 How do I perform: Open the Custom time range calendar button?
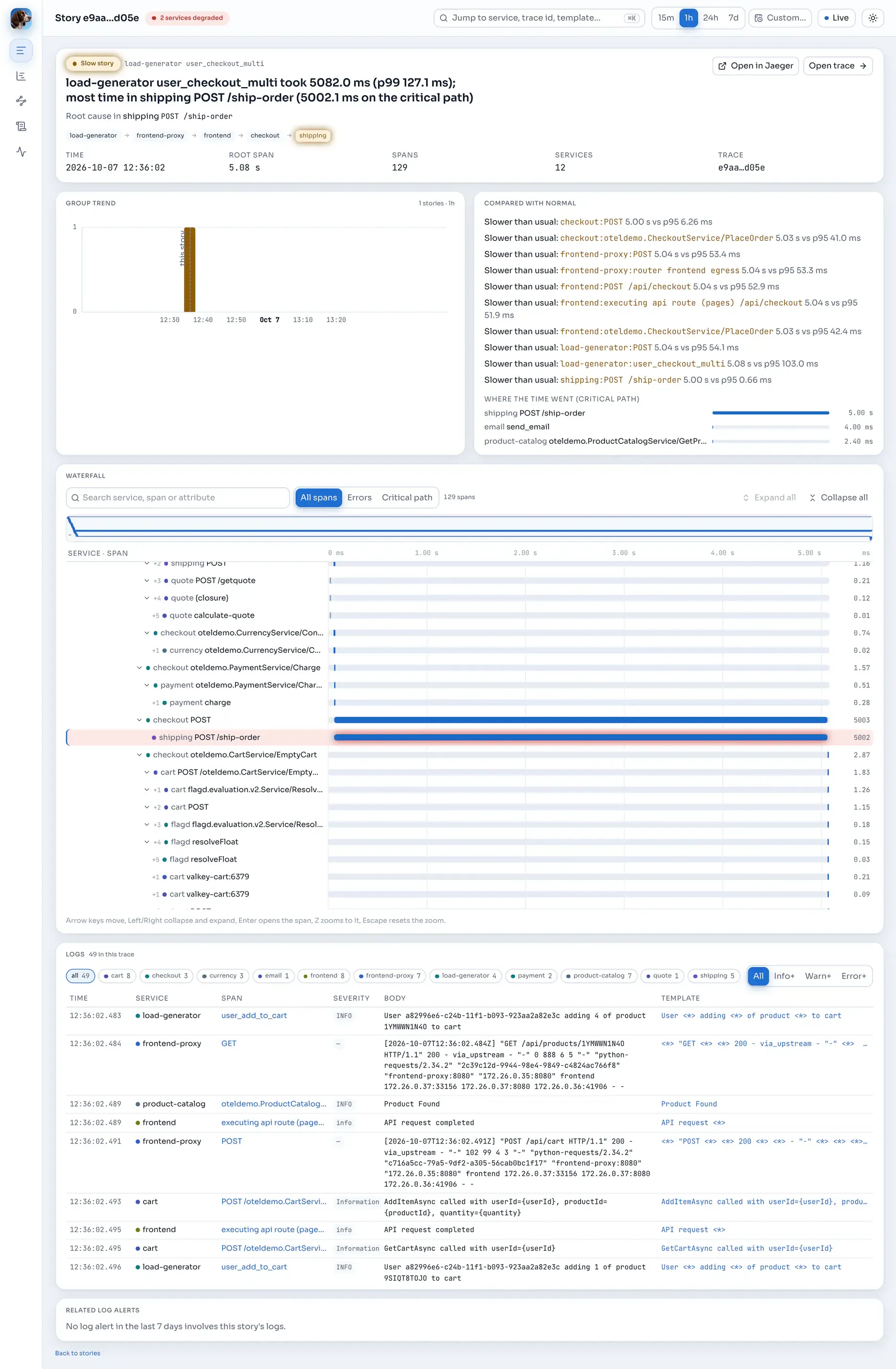click(780, 18)
